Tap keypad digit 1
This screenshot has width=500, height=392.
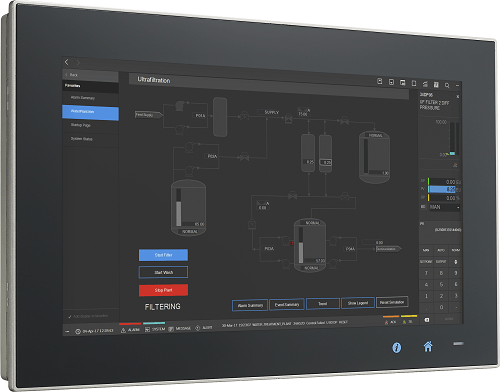pyautogui.click(x=426, y=296)
